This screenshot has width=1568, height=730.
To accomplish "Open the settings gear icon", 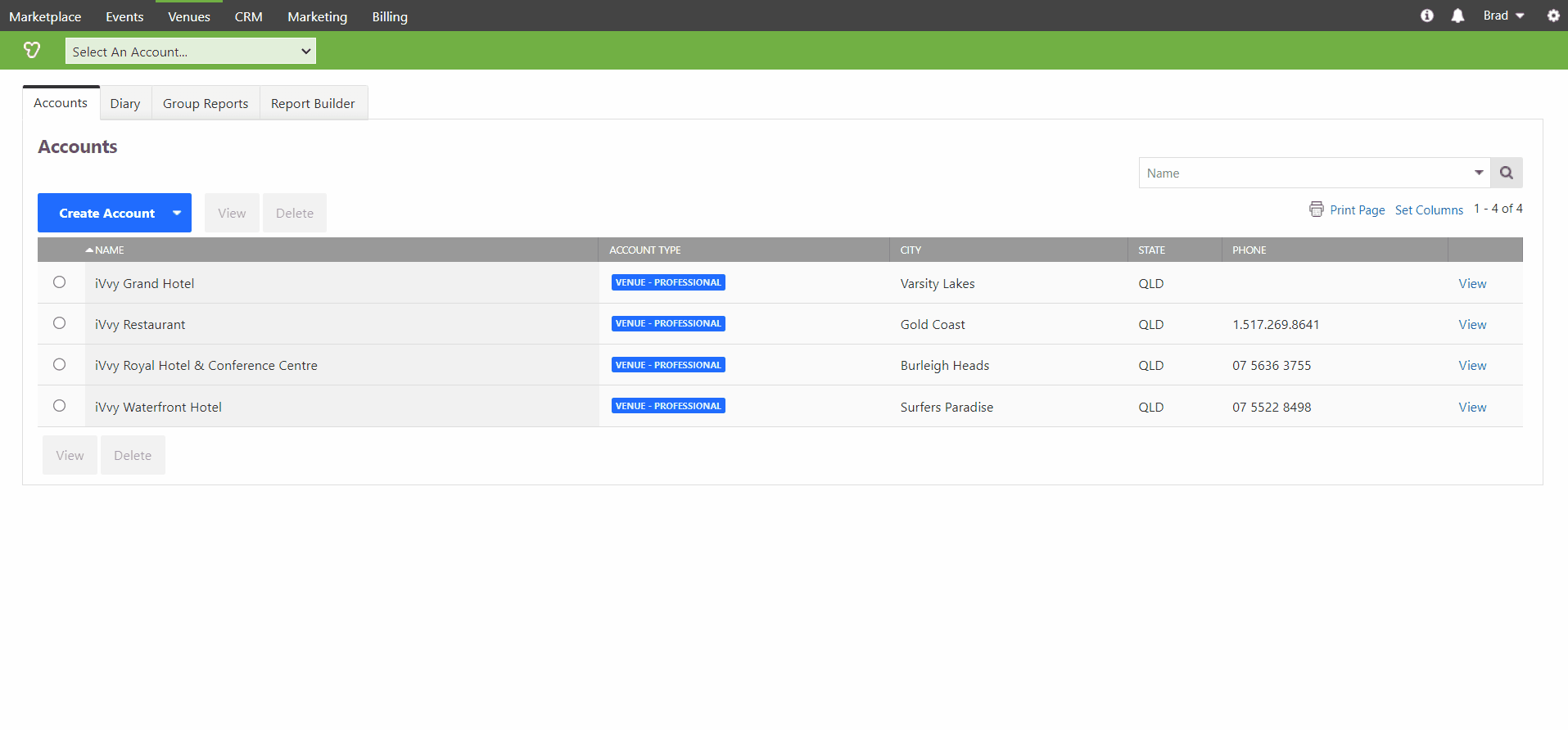I will coord(1553,16).
